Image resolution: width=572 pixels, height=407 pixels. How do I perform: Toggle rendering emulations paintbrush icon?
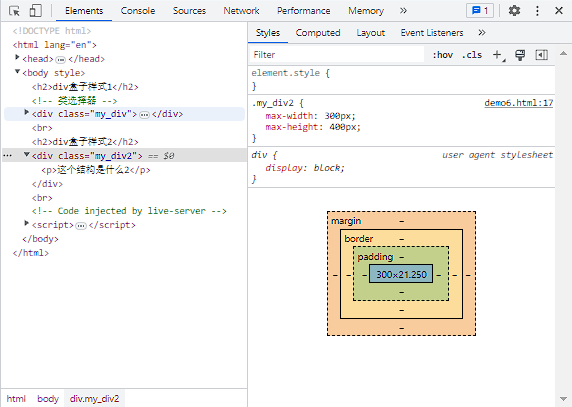pos(520,55)
